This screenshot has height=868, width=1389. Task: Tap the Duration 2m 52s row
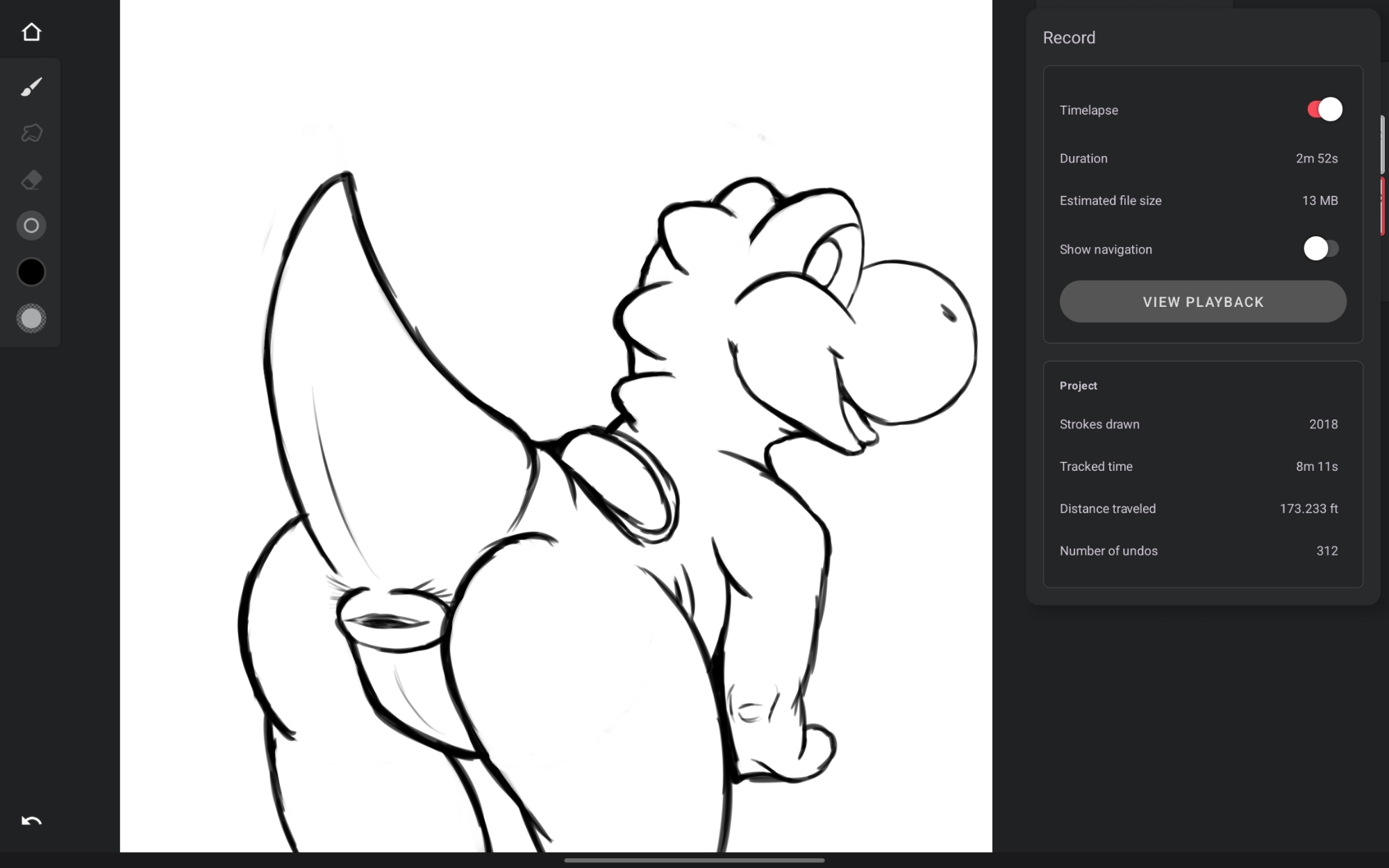[1199, 158]
